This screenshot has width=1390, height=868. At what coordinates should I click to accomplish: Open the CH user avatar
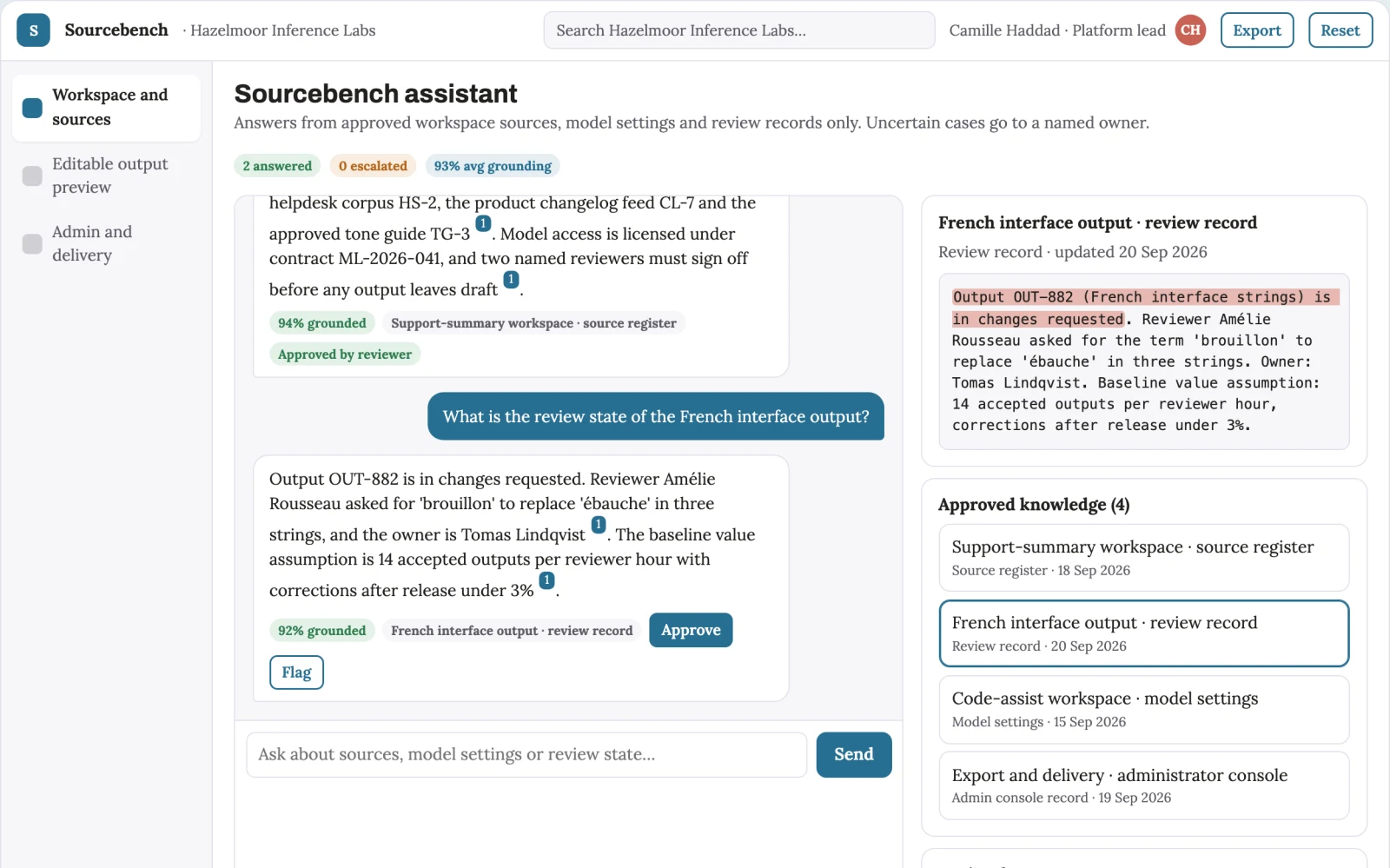point(1190,30)
